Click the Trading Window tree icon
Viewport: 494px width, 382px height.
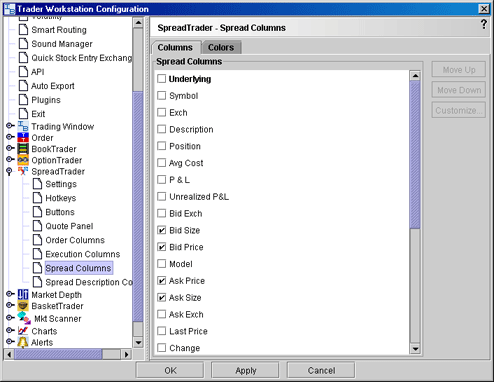point(23,126)
